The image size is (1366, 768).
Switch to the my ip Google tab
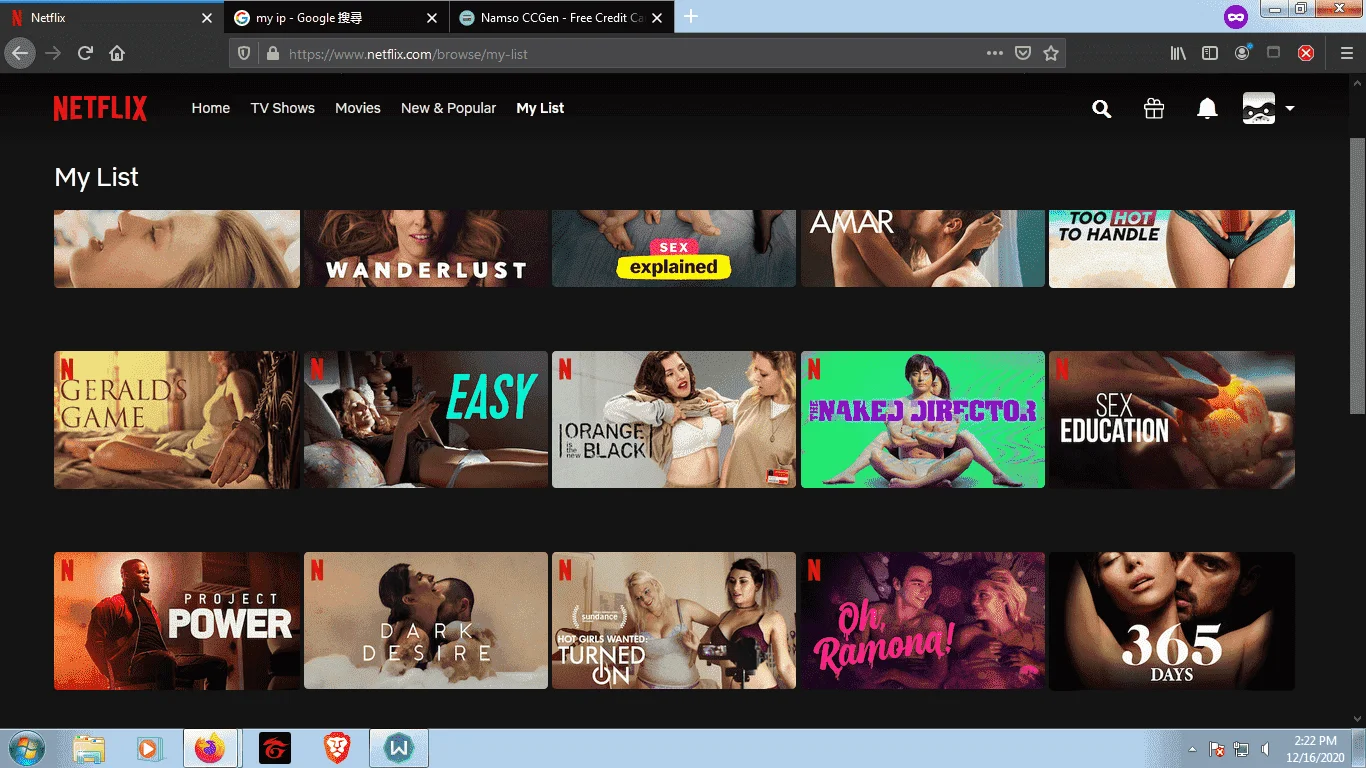(337, 18)
